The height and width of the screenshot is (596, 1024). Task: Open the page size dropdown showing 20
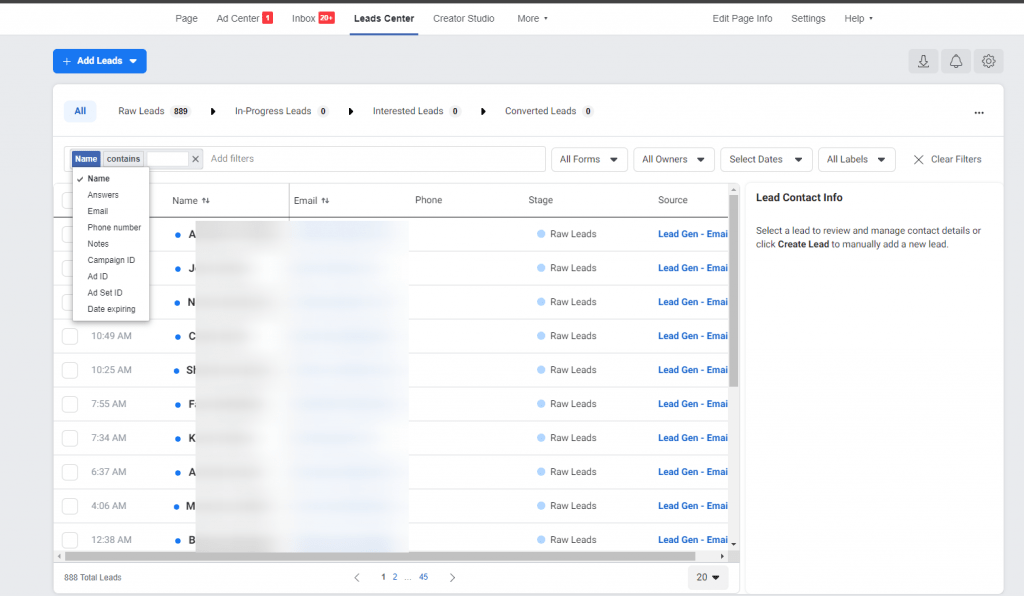tap(708, 577)
